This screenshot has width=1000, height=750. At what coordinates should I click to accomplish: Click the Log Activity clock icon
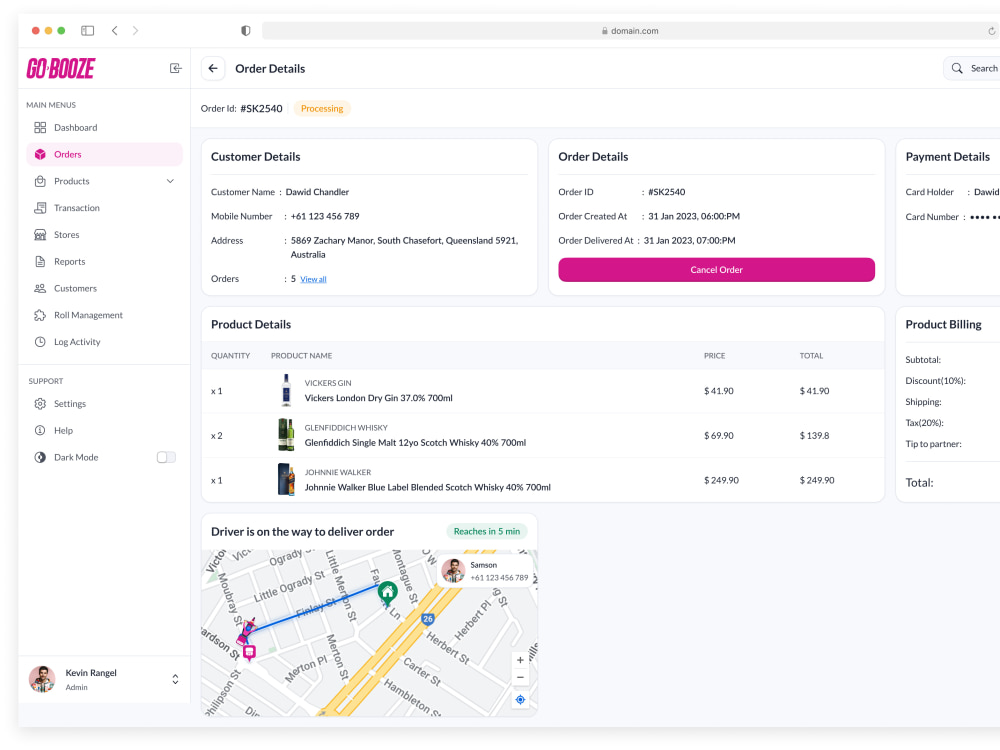pos(40,342)
